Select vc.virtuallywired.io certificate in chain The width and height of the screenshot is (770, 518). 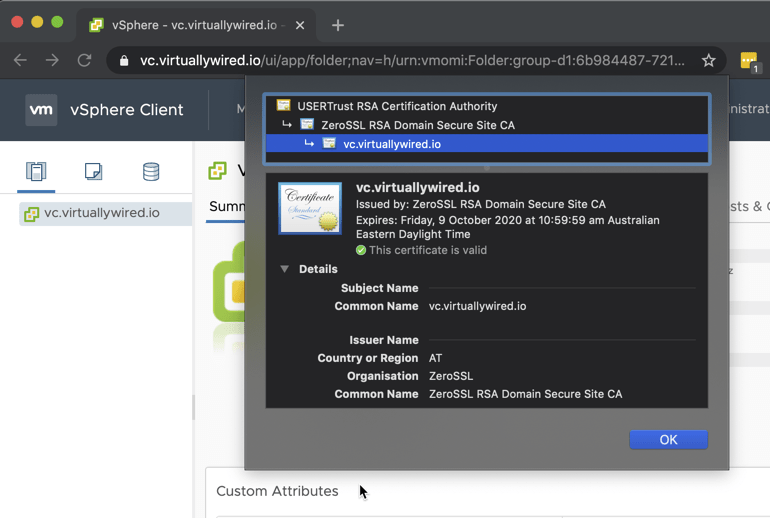tap(487, 144)
